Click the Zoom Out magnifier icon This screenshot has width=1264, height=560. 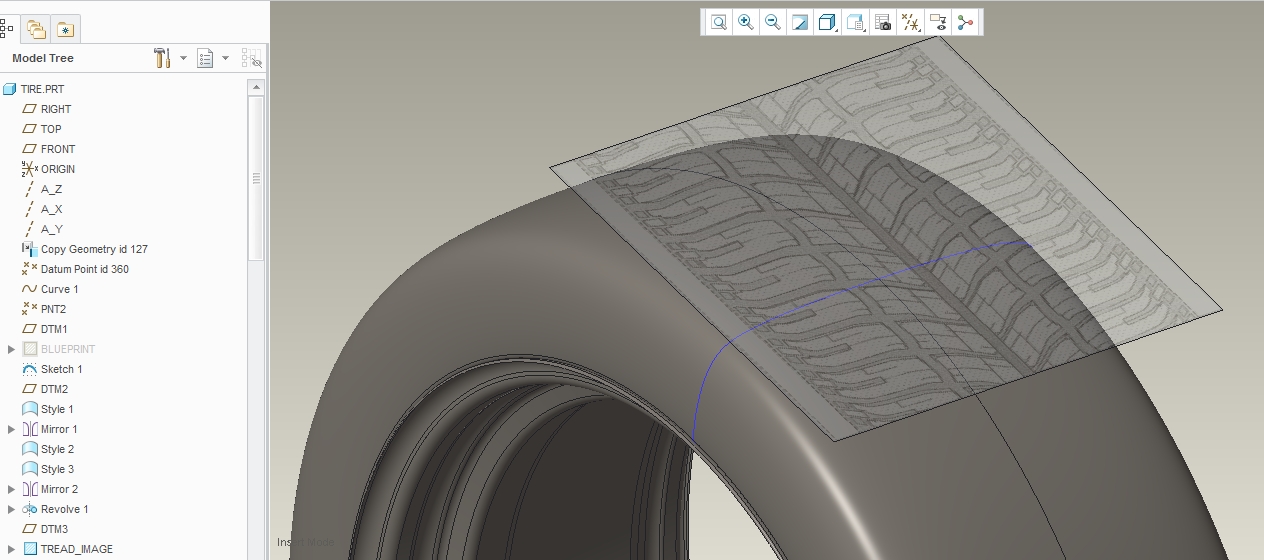click(773, 22)
